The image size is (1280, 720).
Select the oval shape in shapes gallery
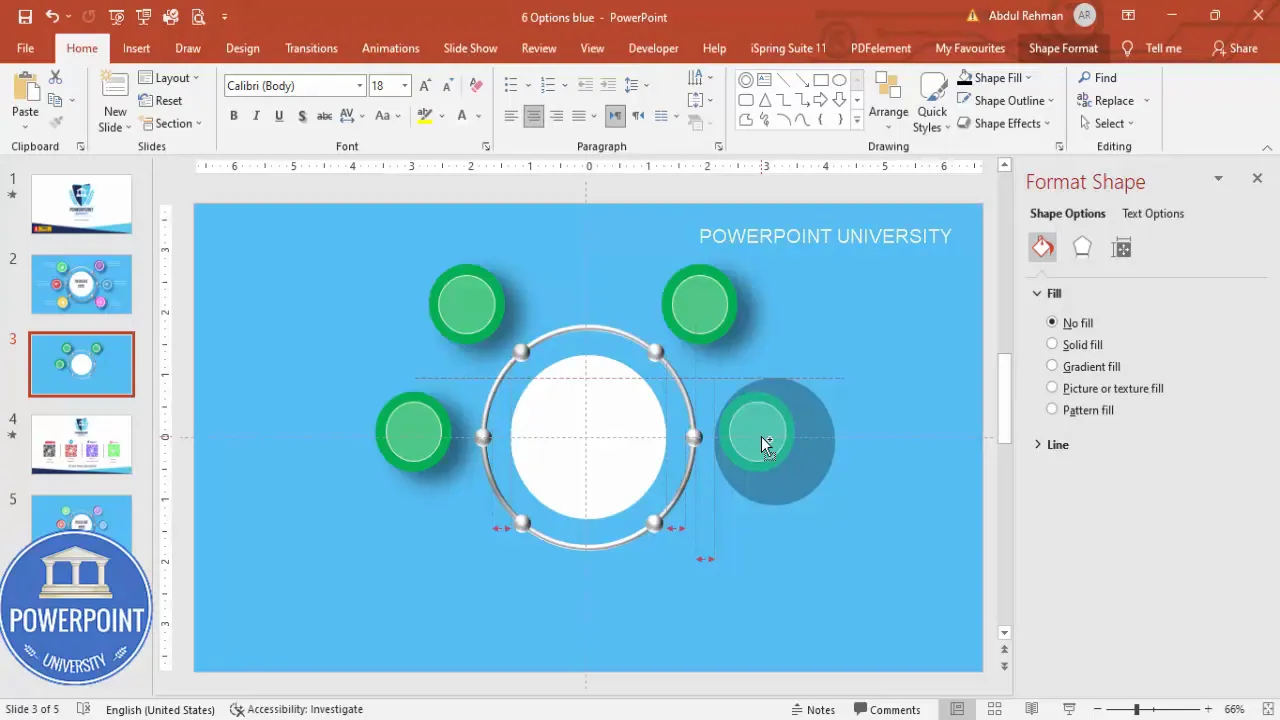coord(839,79)
